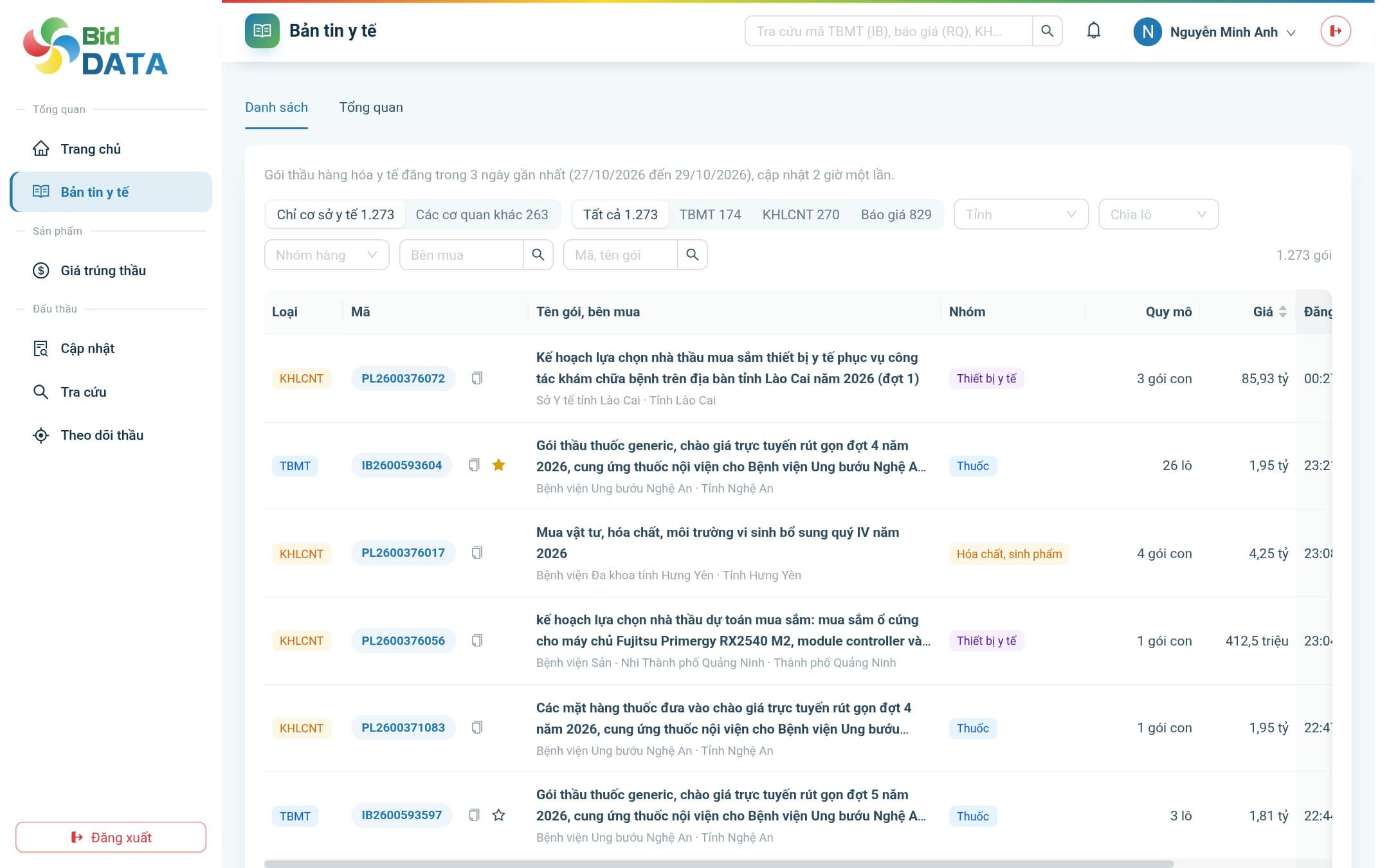
Task: Open code link PL2600376072
Action: tap(403, 378)
